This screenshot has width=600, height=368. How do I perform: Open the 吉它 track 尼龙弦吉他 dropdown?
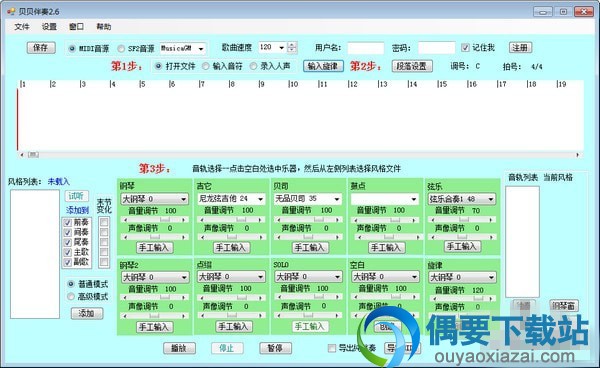coord(231,199)
